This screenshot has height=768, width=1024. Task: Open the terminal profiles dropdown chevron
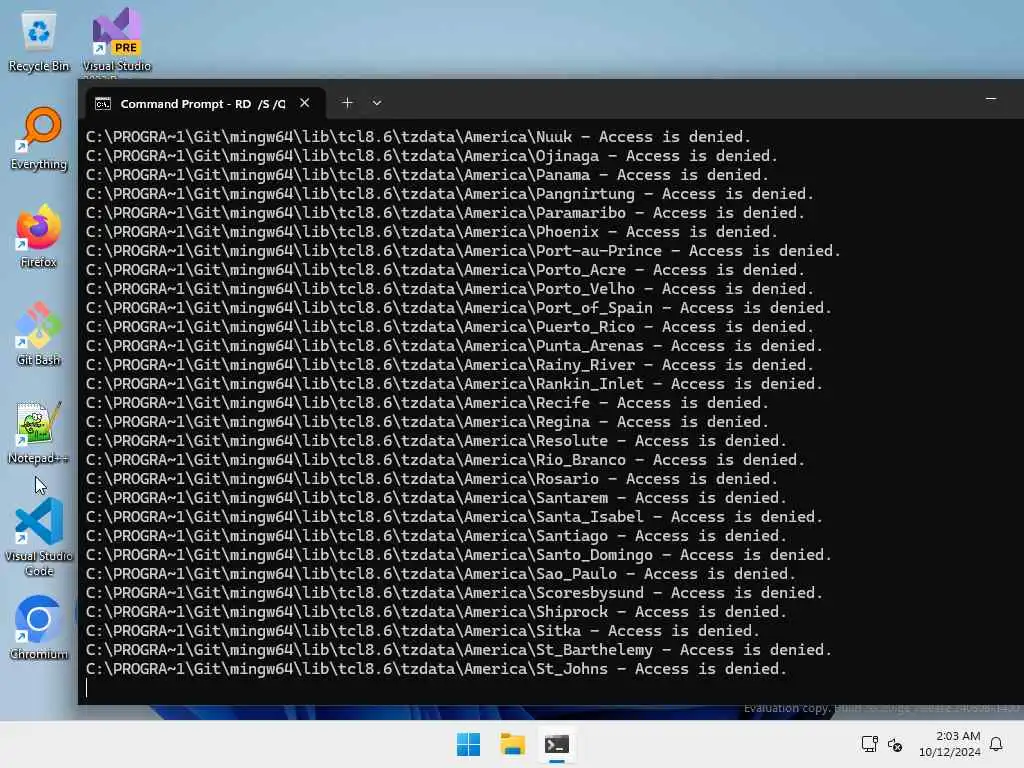(377, 103)
